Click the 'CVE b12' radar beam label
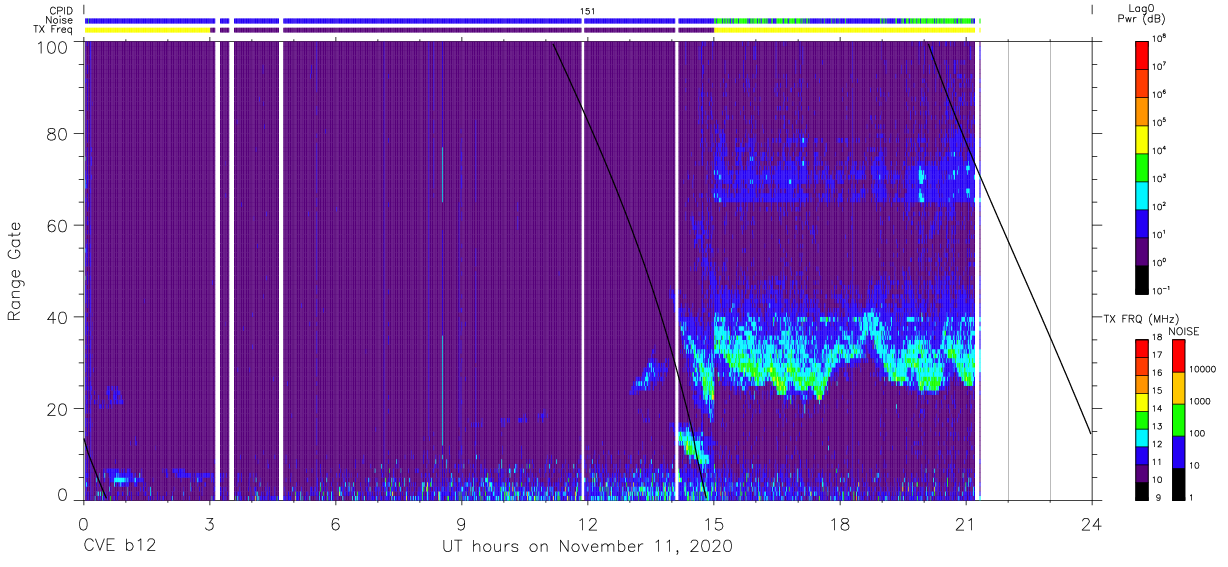The height and width of the screenshot is (567, 1228). pos(119,547)
